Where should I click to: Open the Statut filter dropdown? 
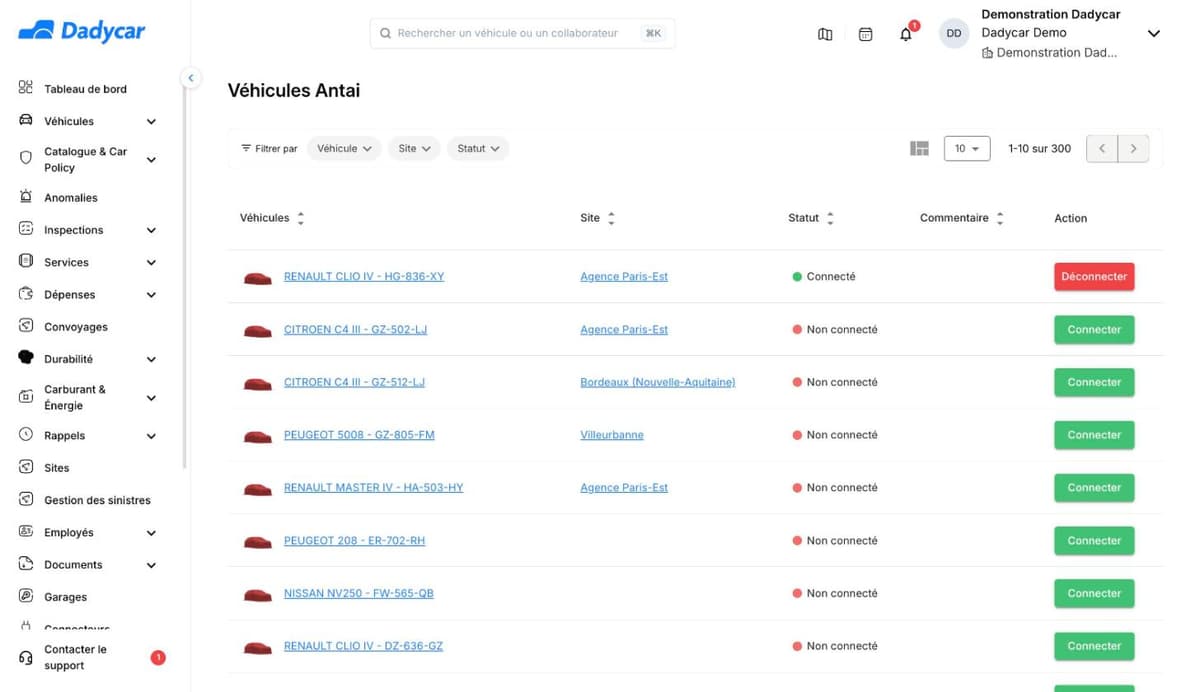coord(478,148)
